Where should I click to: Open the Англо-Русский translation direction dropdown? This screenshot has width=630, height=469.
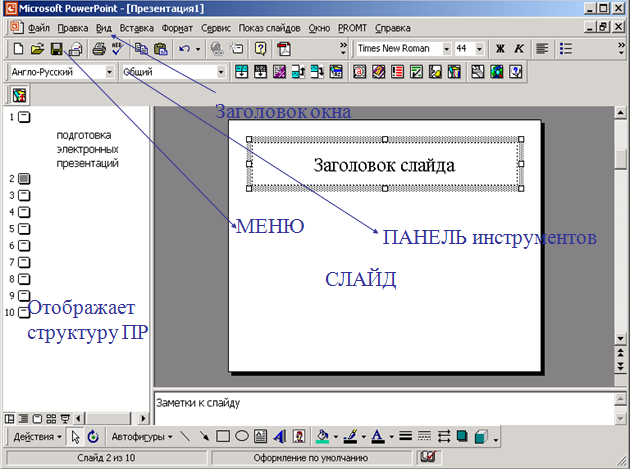[109, 72]
